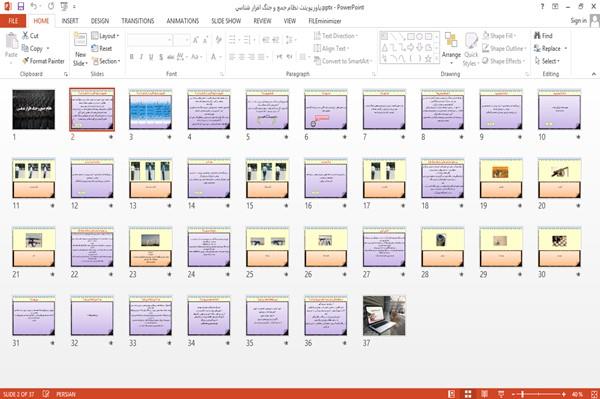
Task: Click fit slide to window icon
Action: (594, 394)
